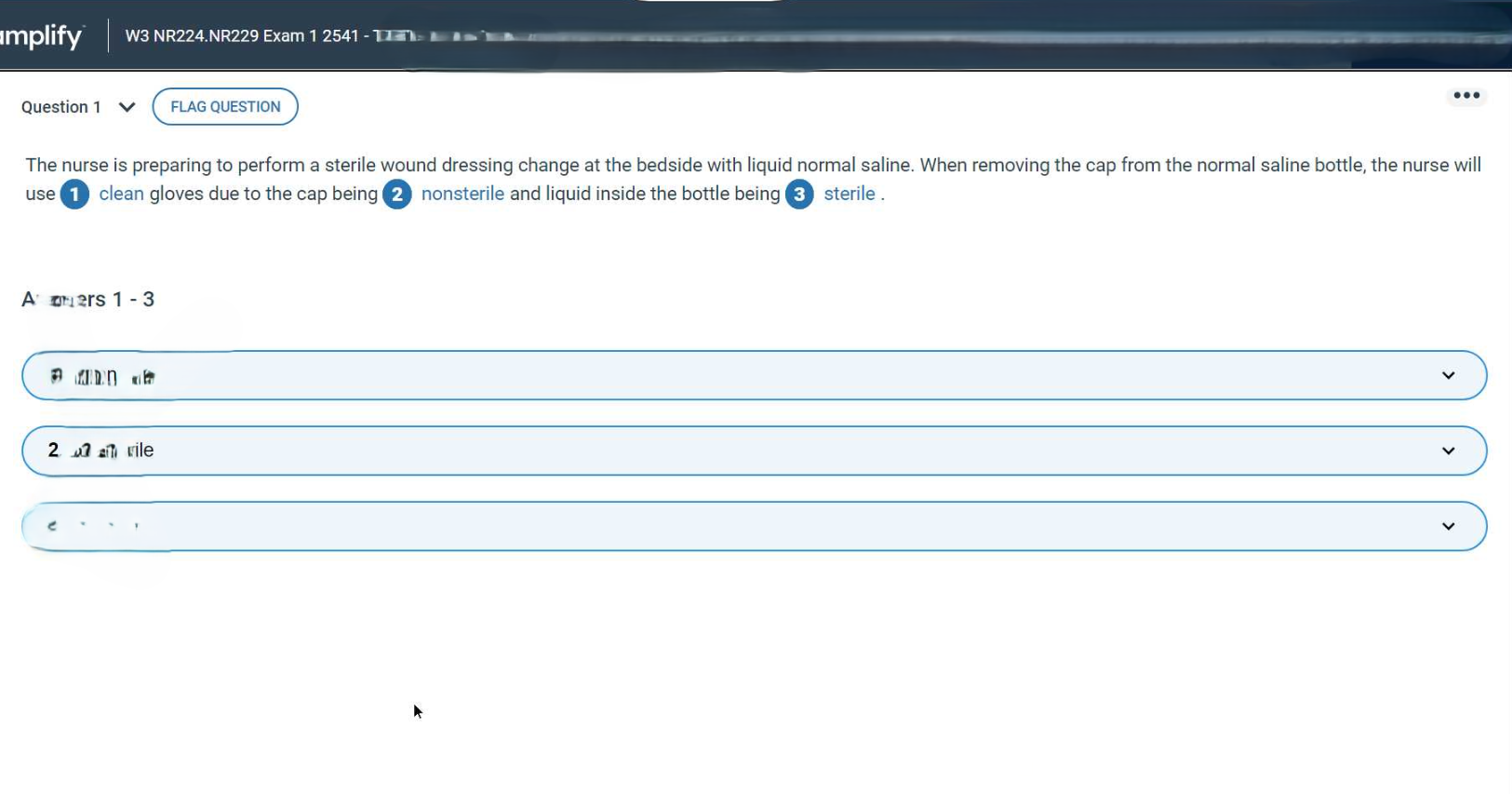Click chevron arrow on second answer dropdown
Screen dimensions: 1512x794
pos(1448,451)
